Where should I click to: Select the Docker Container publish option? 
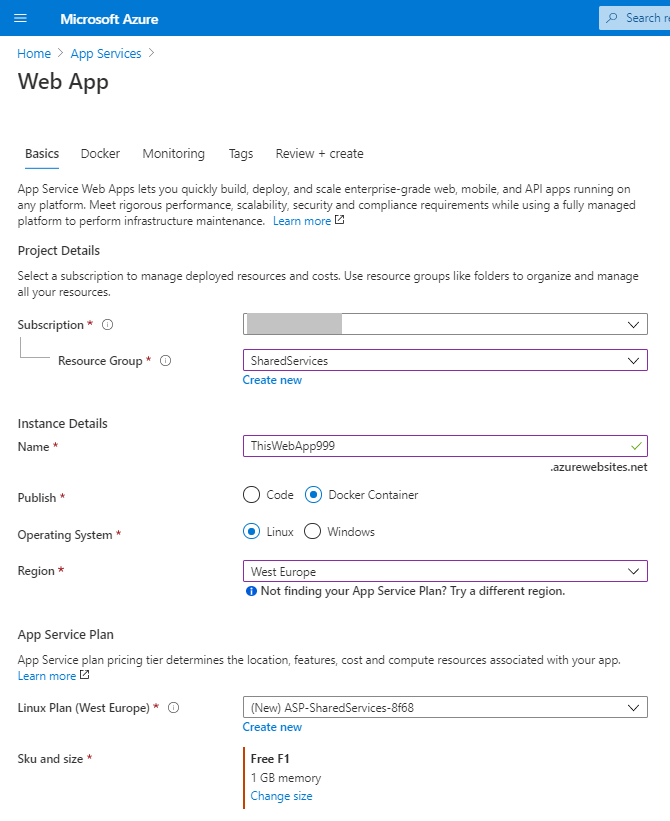click(x=313, y=495)
